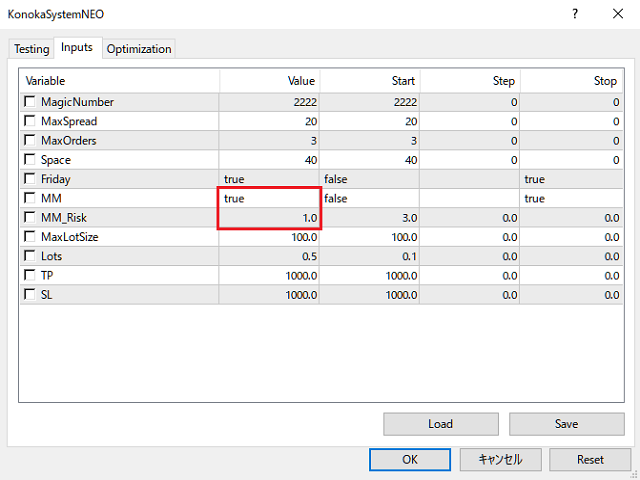Viewport: 640px width, 480px height.
Task: Click the Save button
Action: pyautogui.click(x=567, y=424)
